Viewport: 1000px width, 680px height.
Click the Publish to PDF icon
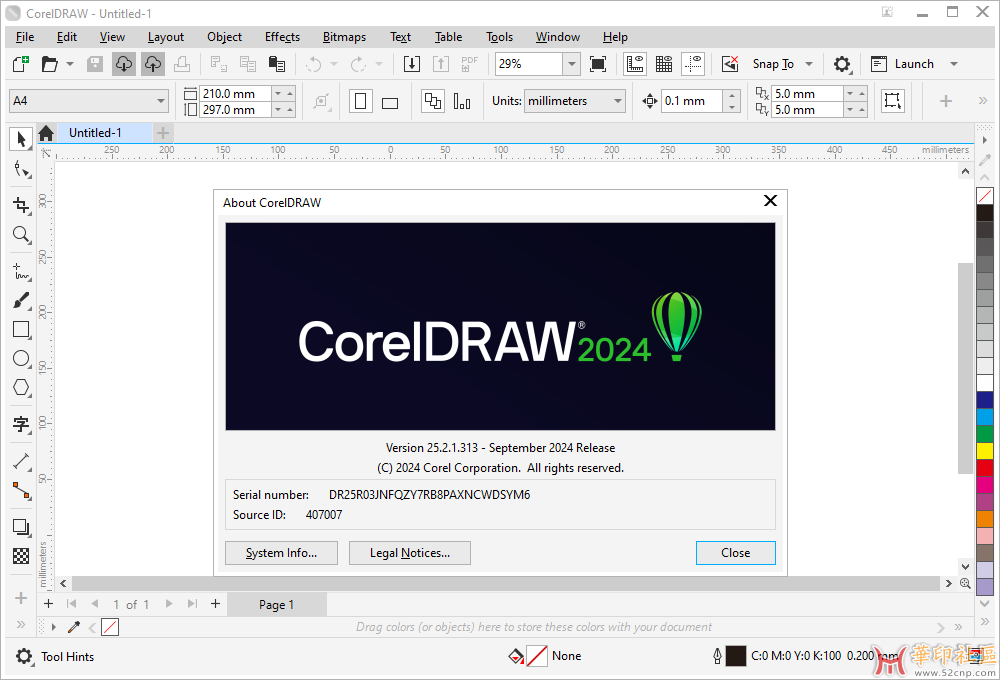pyautogui.click(x=469, y=64)
